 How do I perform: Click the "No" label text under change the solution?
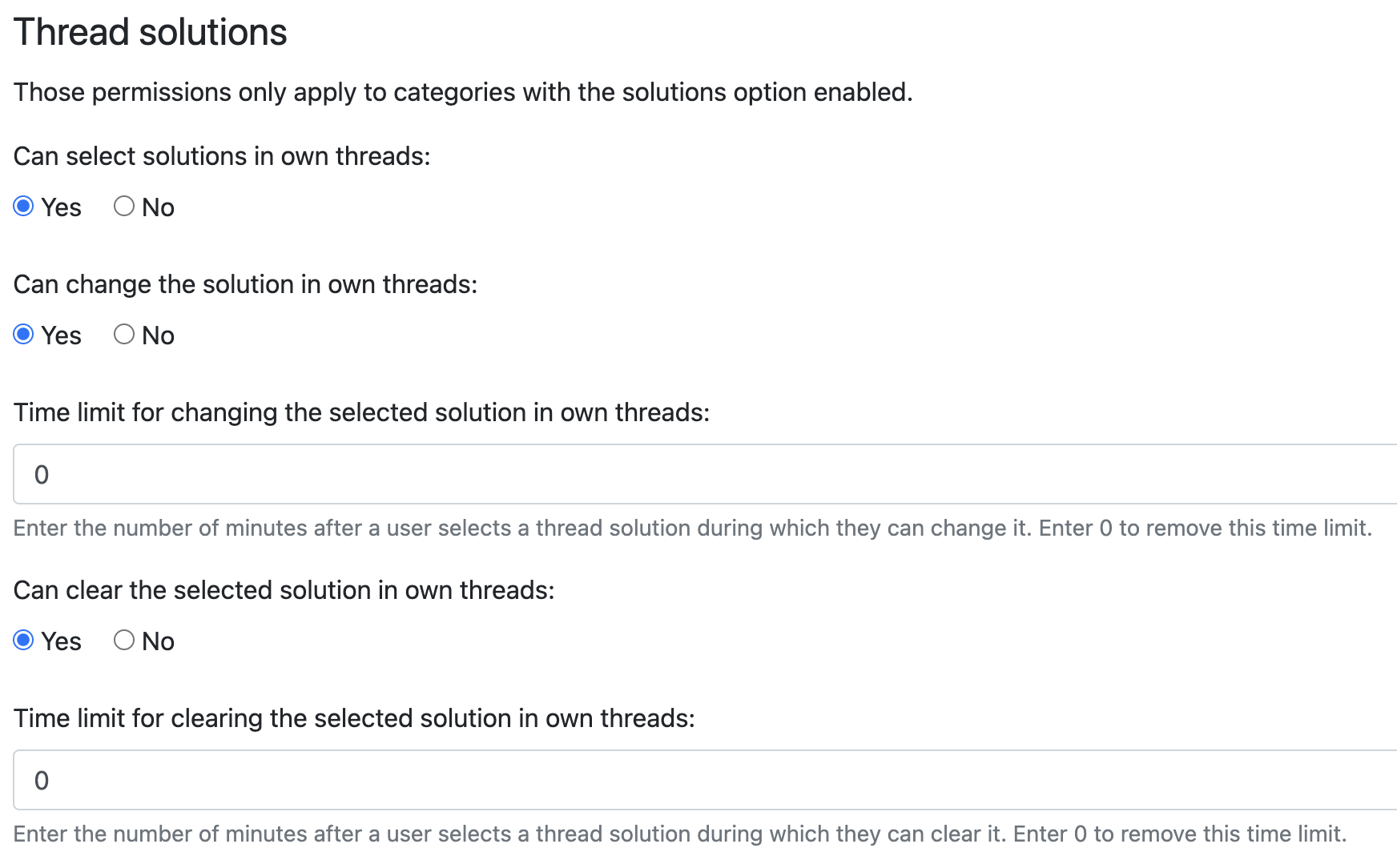158,336
